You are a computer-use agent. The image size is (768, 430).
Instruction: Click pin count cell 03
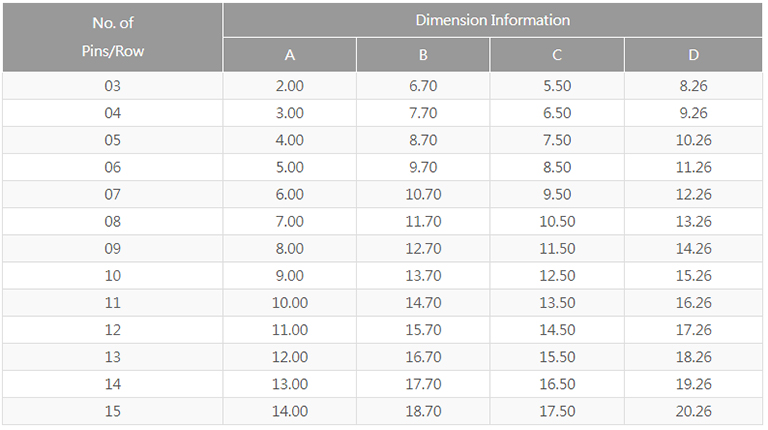112,86
